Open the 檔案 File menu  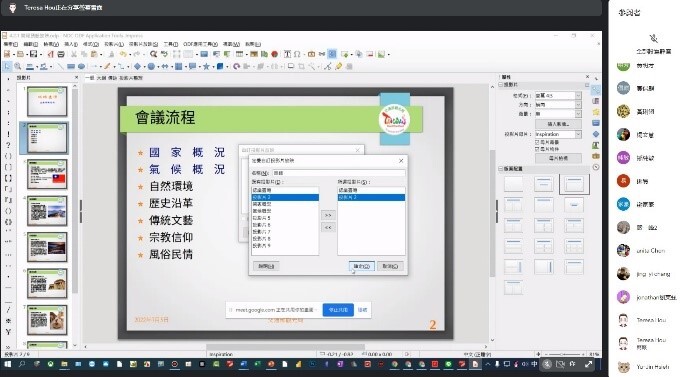point(11,44)
